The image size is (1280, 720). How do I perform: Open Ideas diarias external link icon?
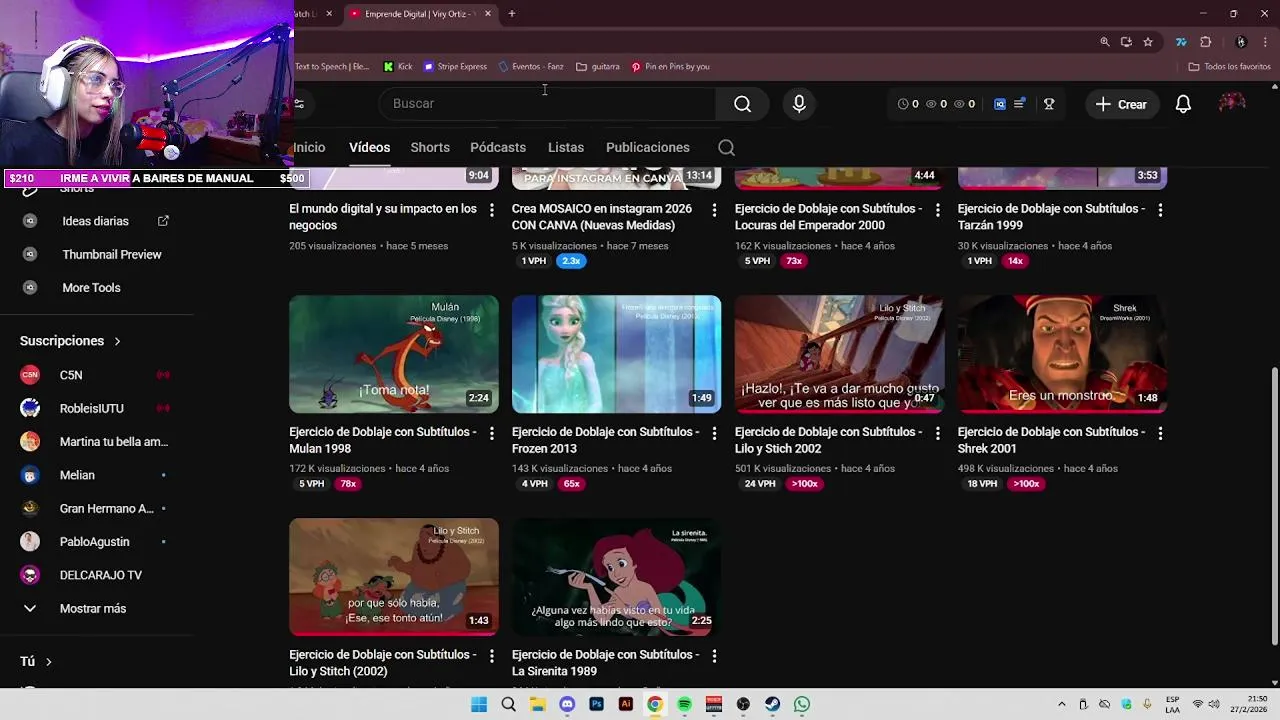[x=163, y=221]
